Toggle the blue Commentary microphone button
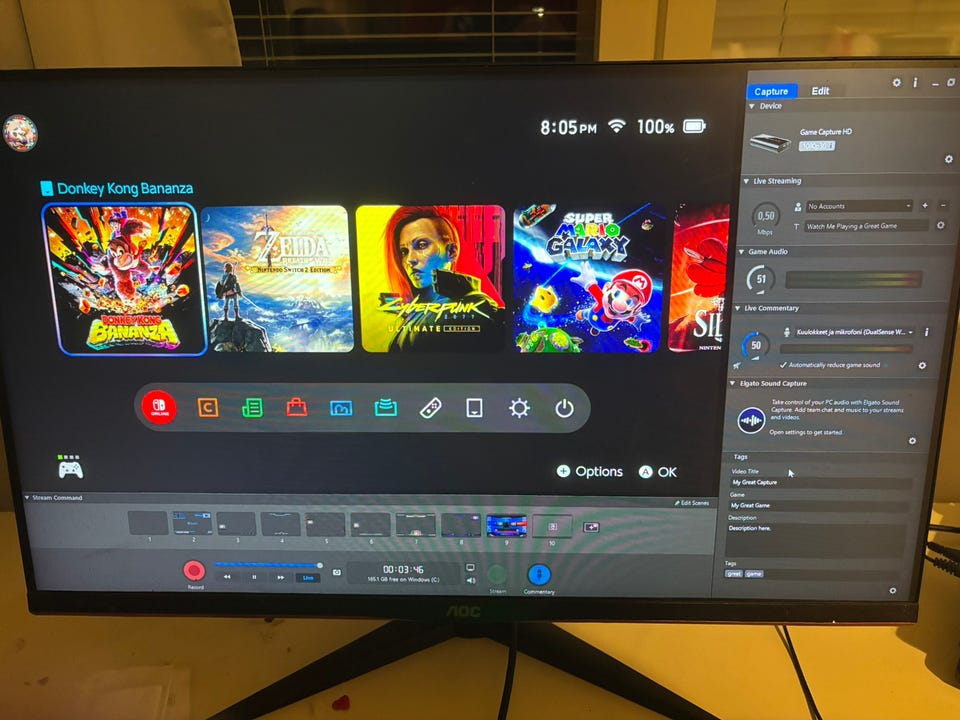Screen dimensions: 960x720 click(539, 574)
